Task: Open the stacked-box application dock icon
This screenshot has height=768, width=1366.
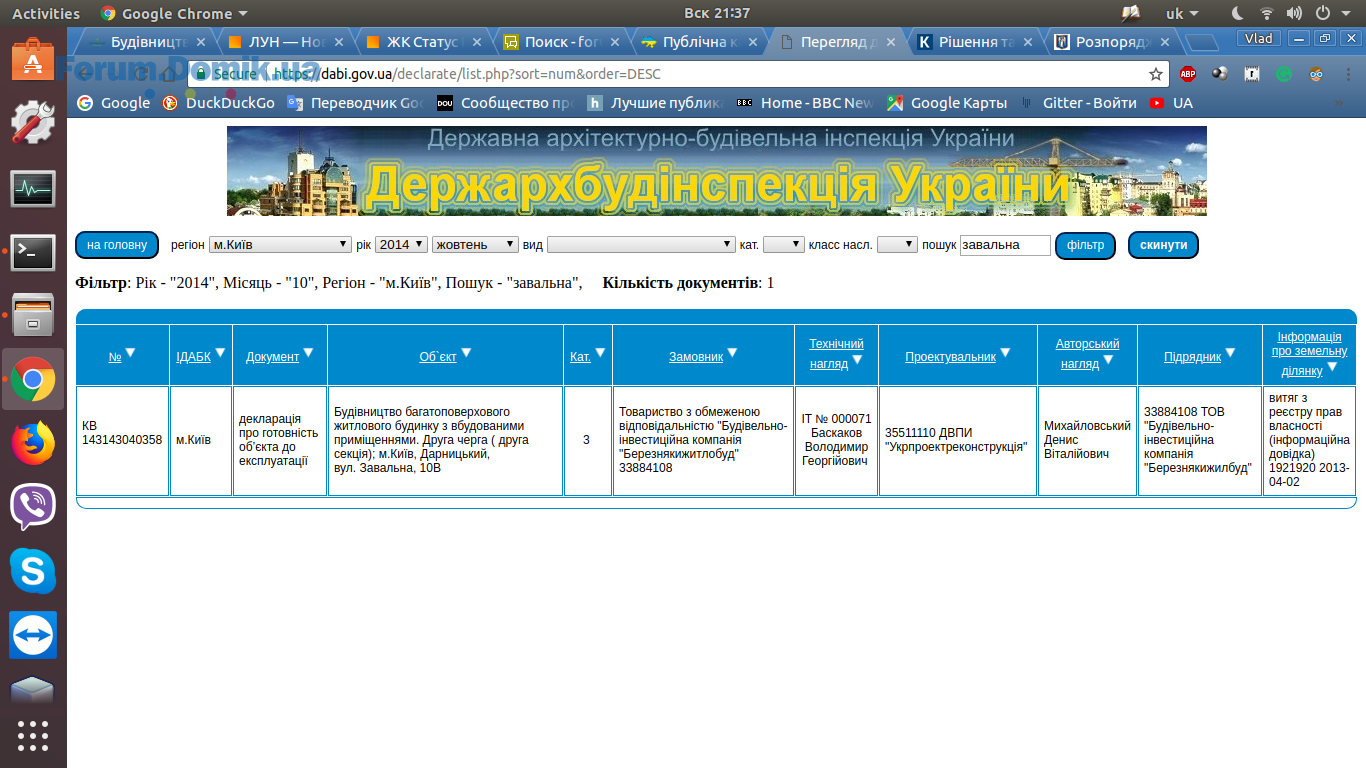Action: pyautogui.click(x=33, y=691)
